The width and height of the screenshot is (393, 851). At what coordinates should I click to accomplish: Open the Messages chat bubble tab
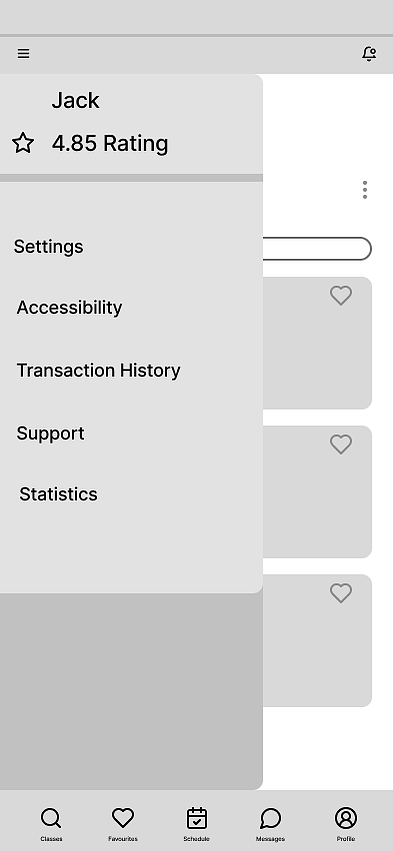270,824
